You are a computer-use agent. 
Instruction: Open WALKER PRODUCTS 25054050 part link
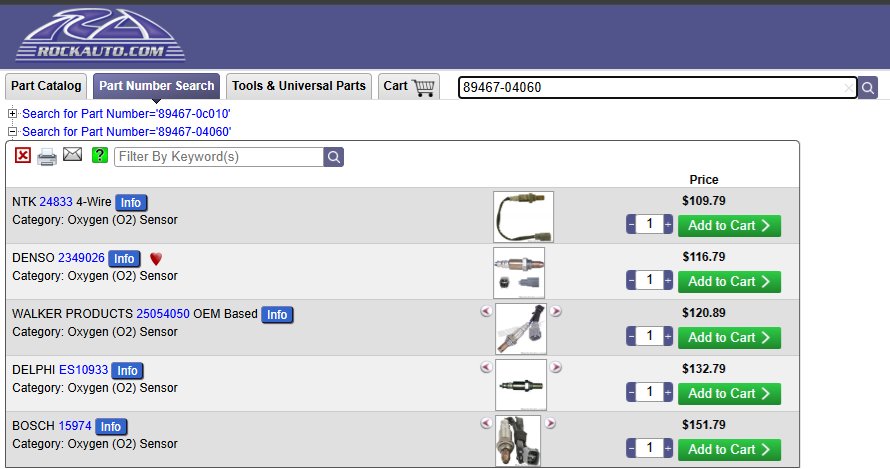(163, 314)
